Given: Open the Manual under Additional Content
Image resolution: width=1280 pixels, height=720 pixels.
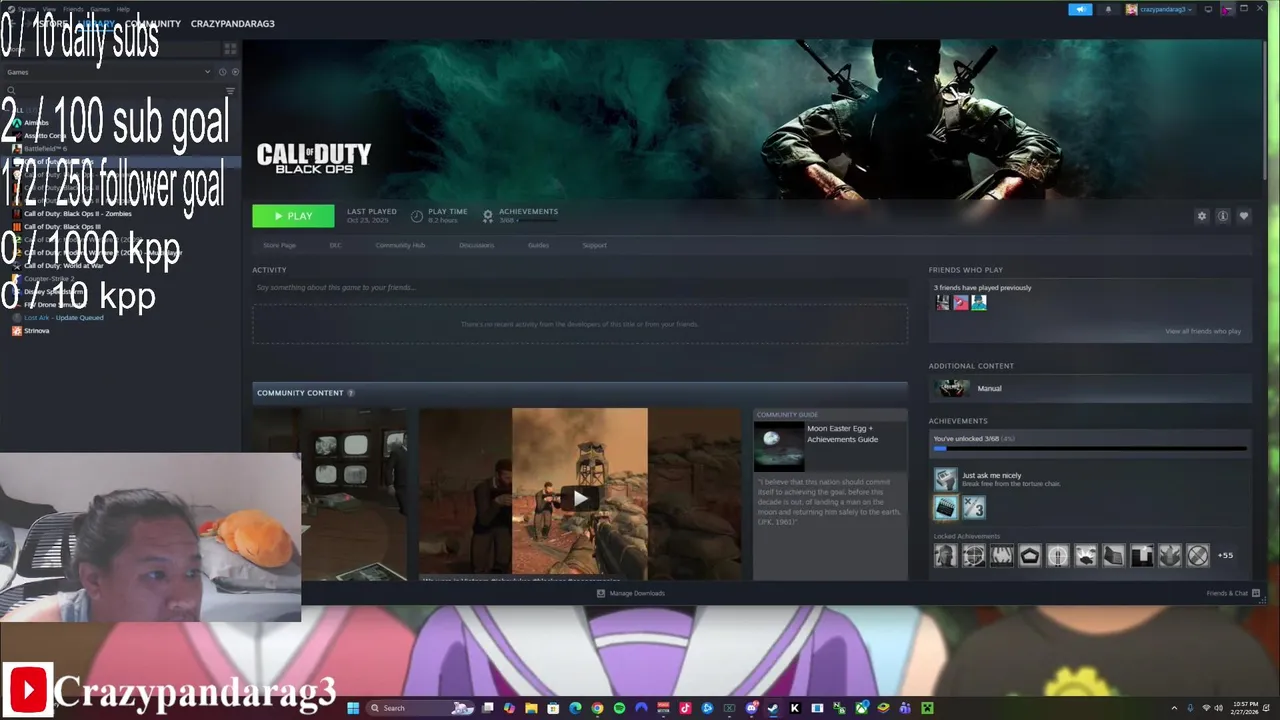Looking at the screenshot, I should point(1090,388).
